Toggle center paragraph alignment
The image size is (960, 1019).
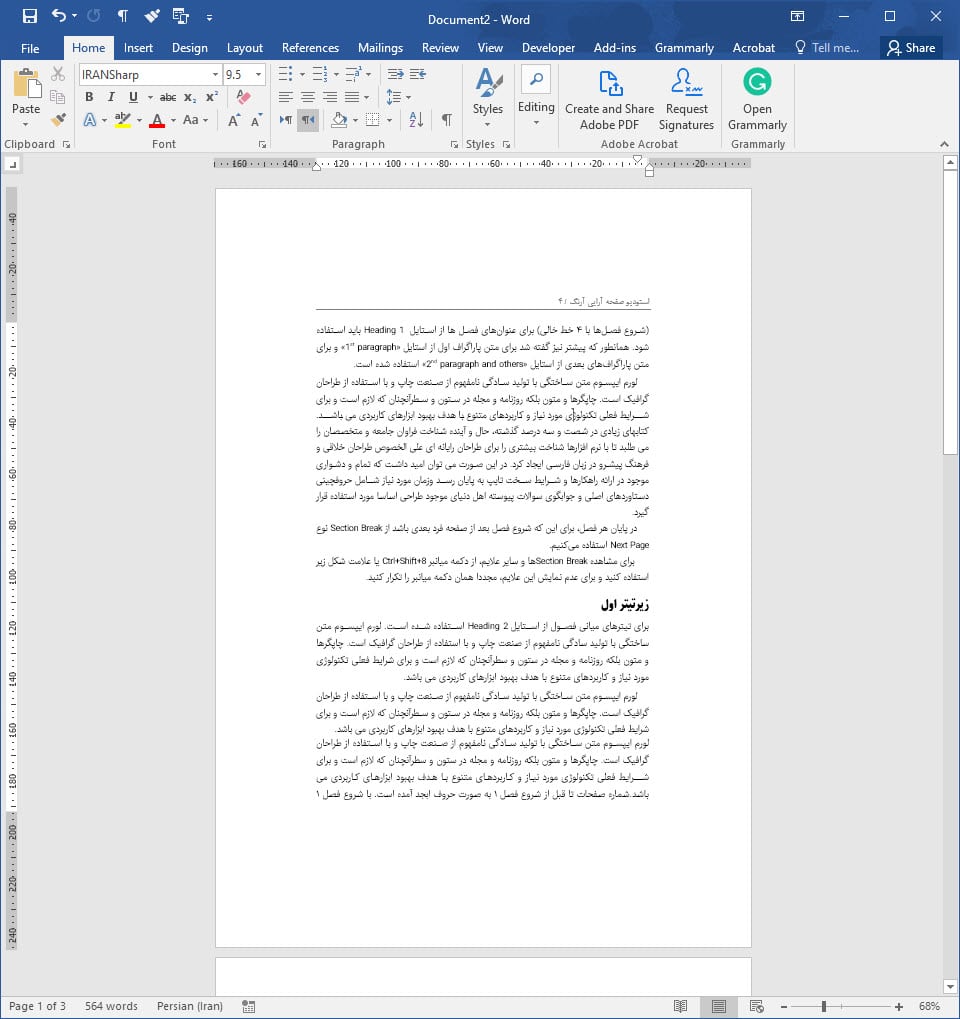(309, 96)
